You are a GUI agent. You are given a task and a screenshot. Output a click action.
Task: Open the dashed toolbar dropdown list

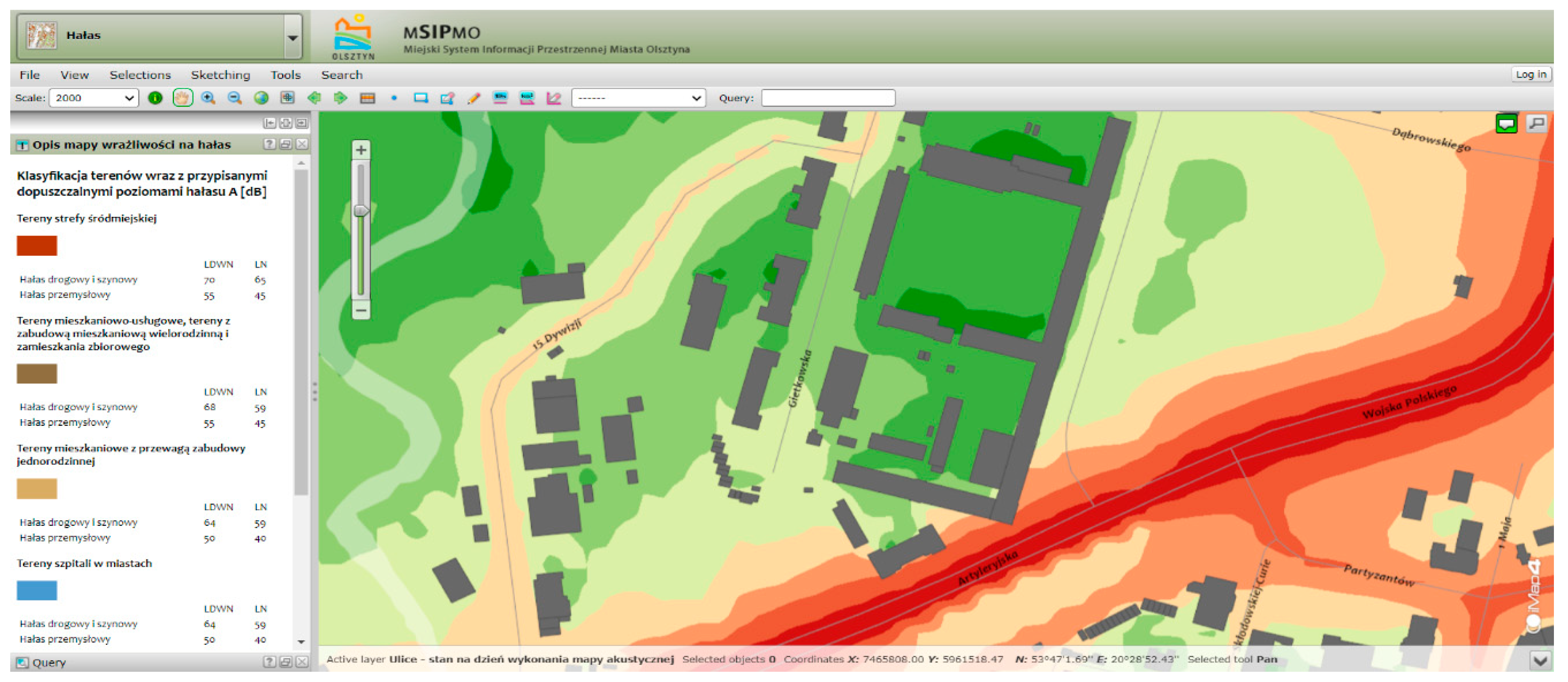click(x=638, y=98)
